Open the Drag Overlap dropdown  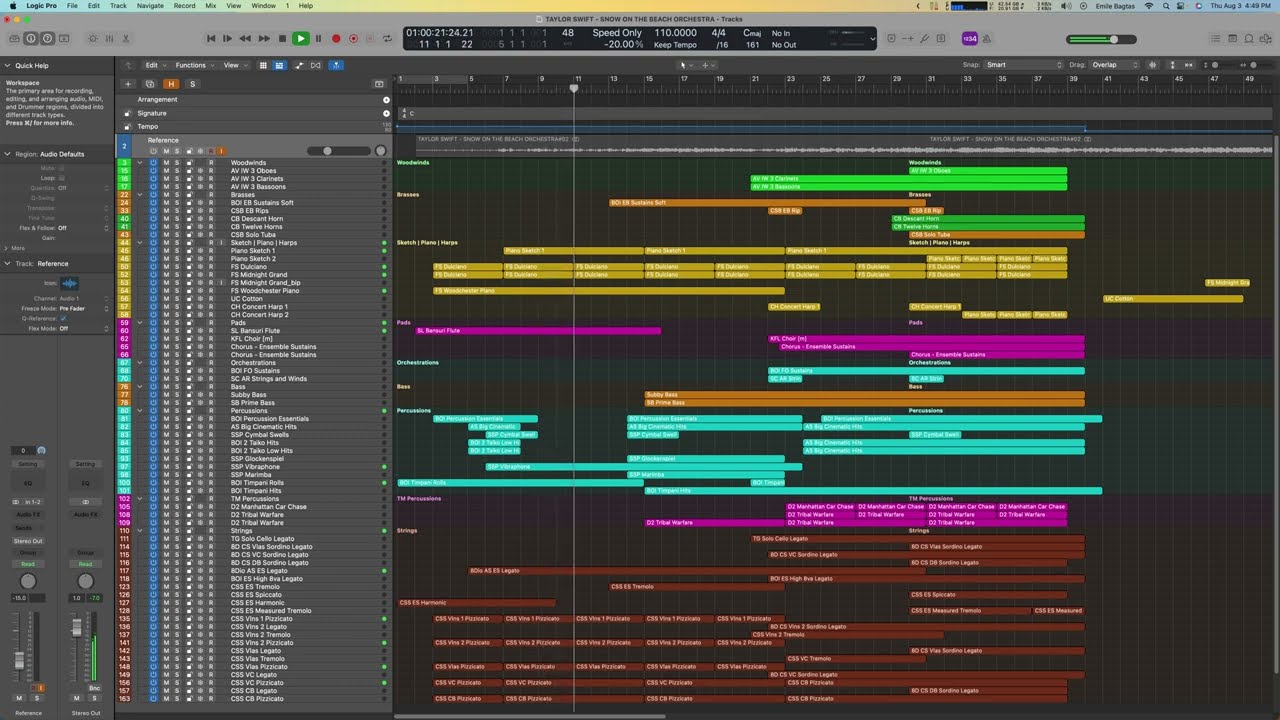1115,65
